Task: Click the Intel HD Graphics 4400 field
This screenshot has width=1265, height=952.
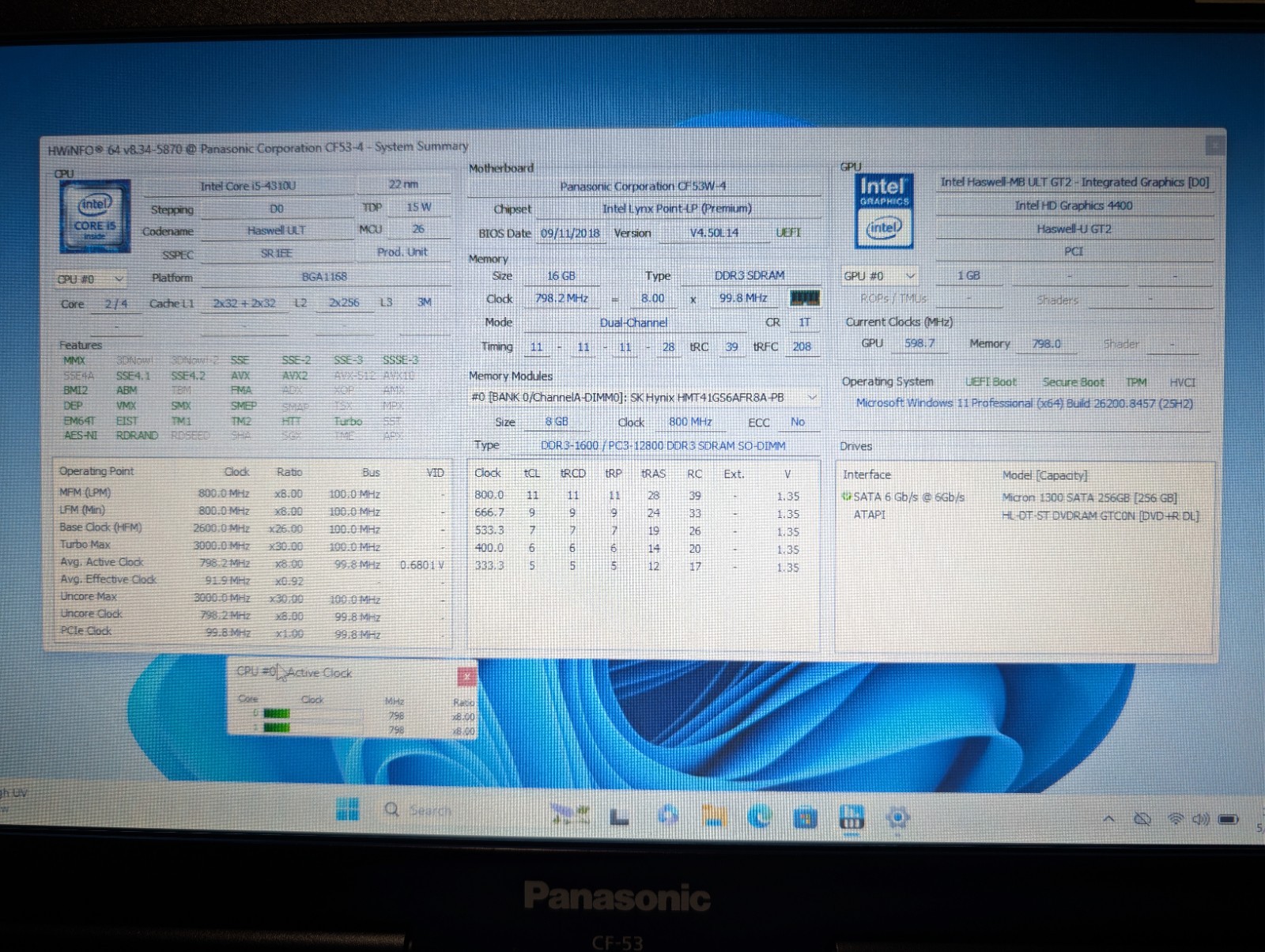Action: pos(1074,206)
